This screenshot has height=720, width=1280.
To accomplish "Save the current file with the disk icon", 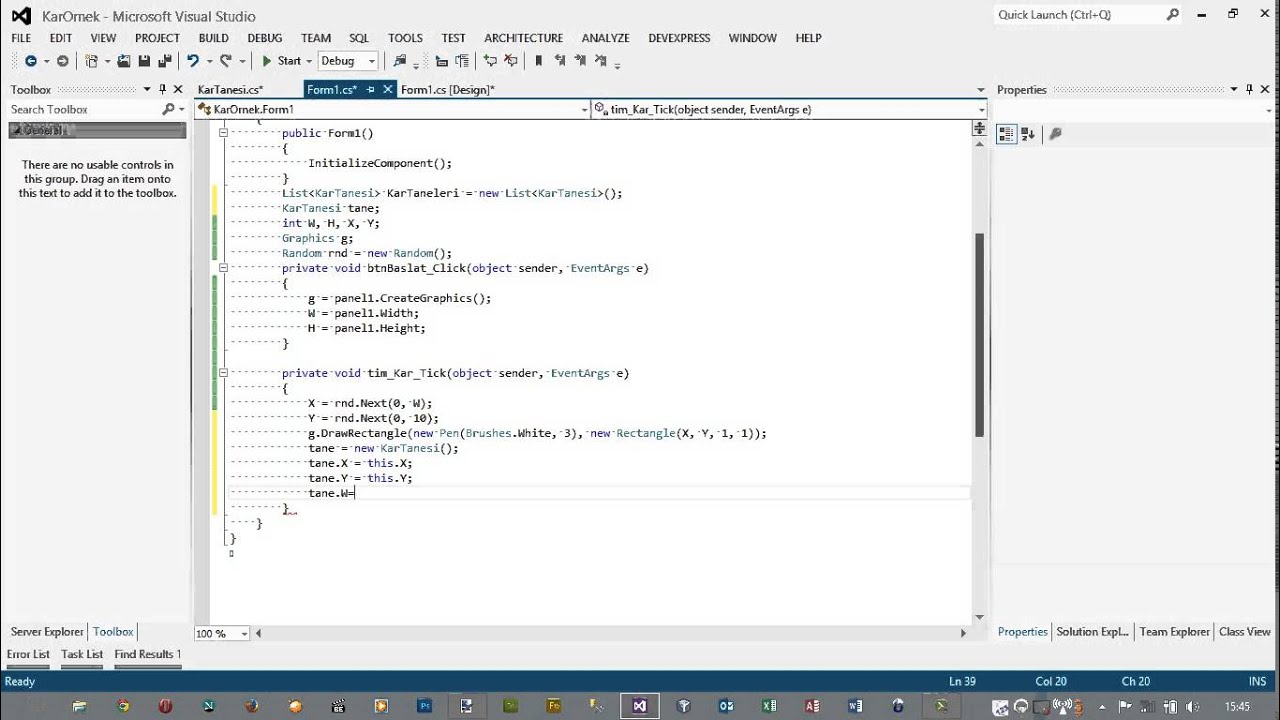I will click(x=145, y=61).
